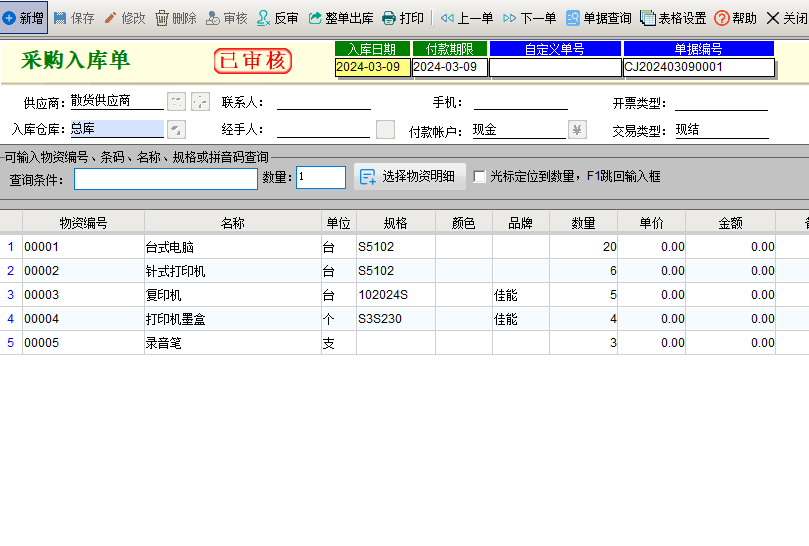
Task: Click the 物资编号 column header
Action: (84, 223)
